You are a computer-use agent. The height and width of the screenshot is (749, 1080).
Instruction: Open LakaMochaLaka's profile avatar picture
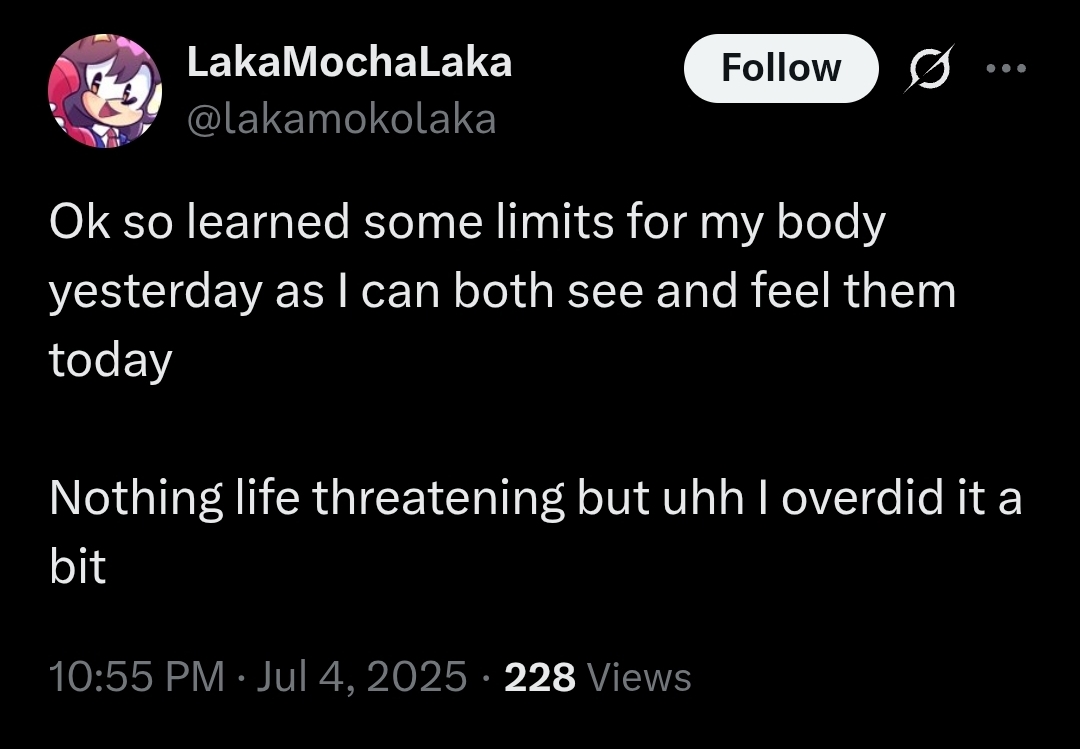point(105,91)
